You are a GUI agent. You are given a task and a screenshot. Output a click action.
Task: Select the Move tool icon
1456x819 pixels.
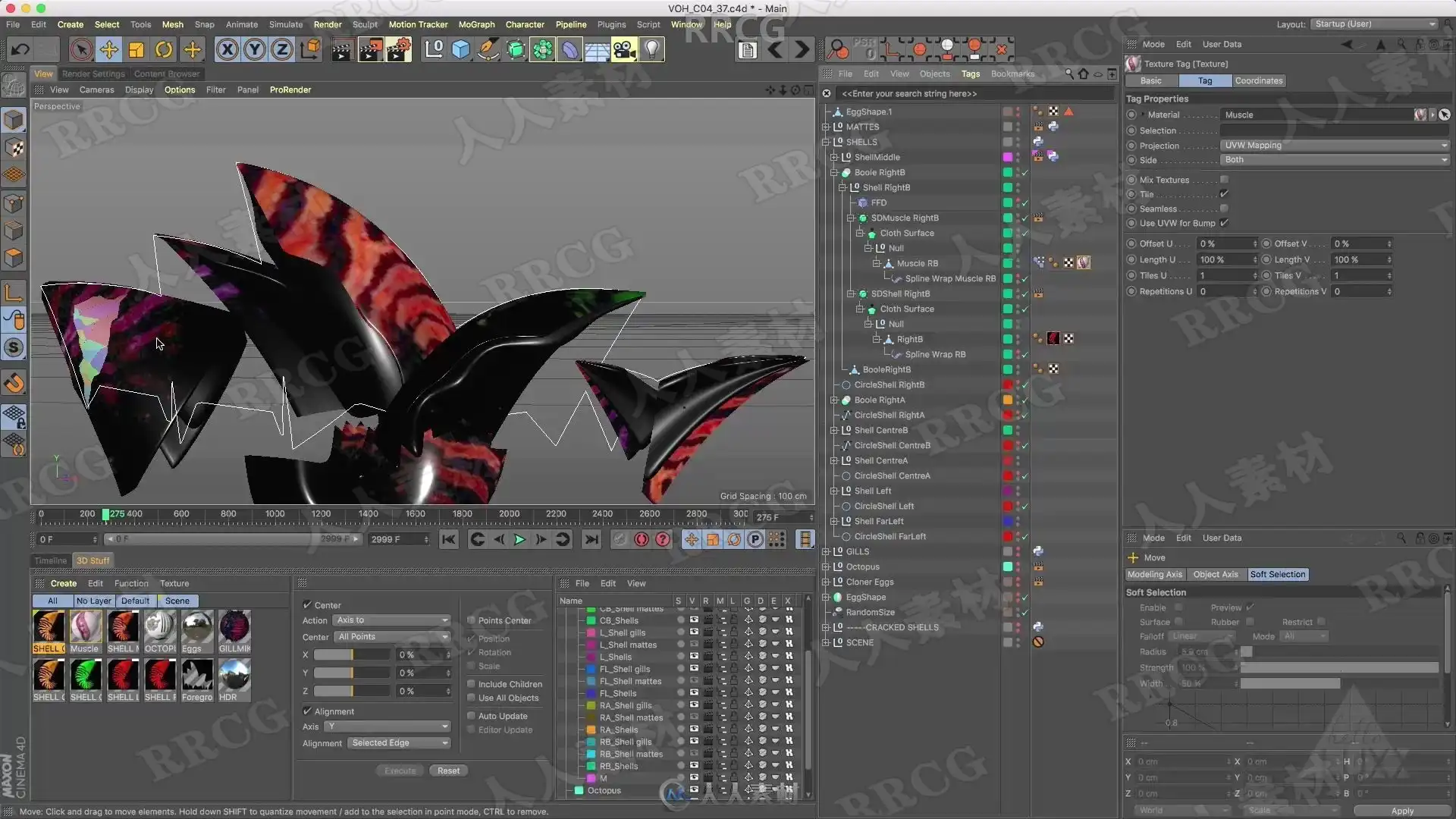[108, 50]
